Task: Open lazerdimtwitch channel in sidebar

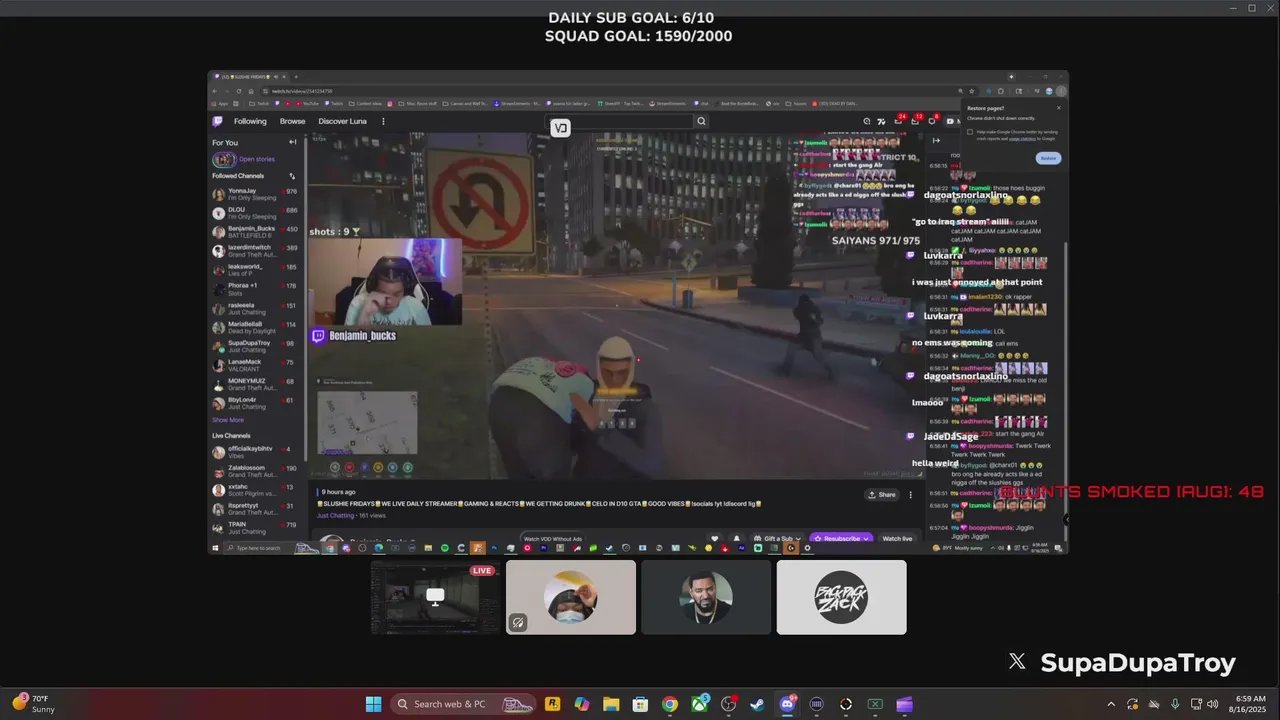Action: pyautogui.click(x=255, y=251)
